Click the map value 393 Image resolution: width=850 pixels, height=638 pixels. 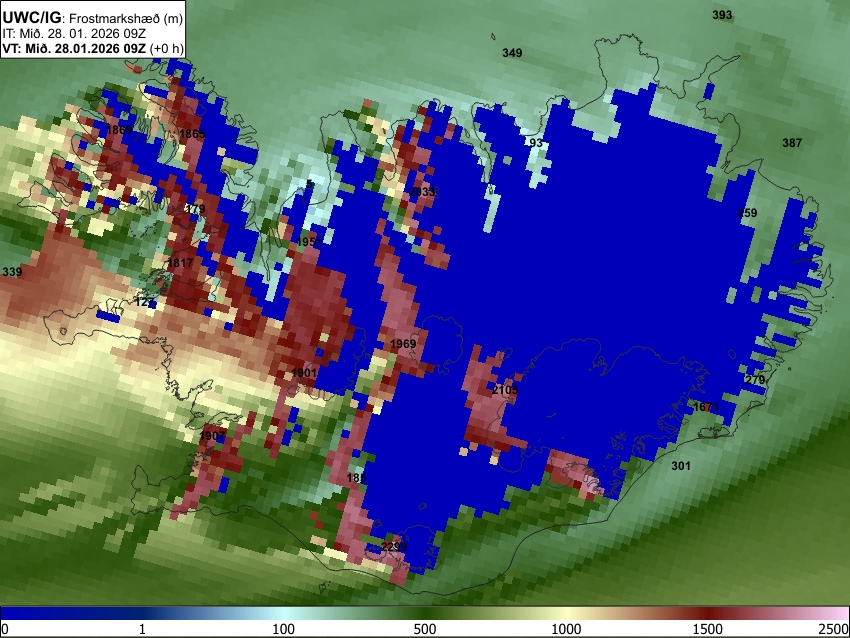tap(722, 15)
